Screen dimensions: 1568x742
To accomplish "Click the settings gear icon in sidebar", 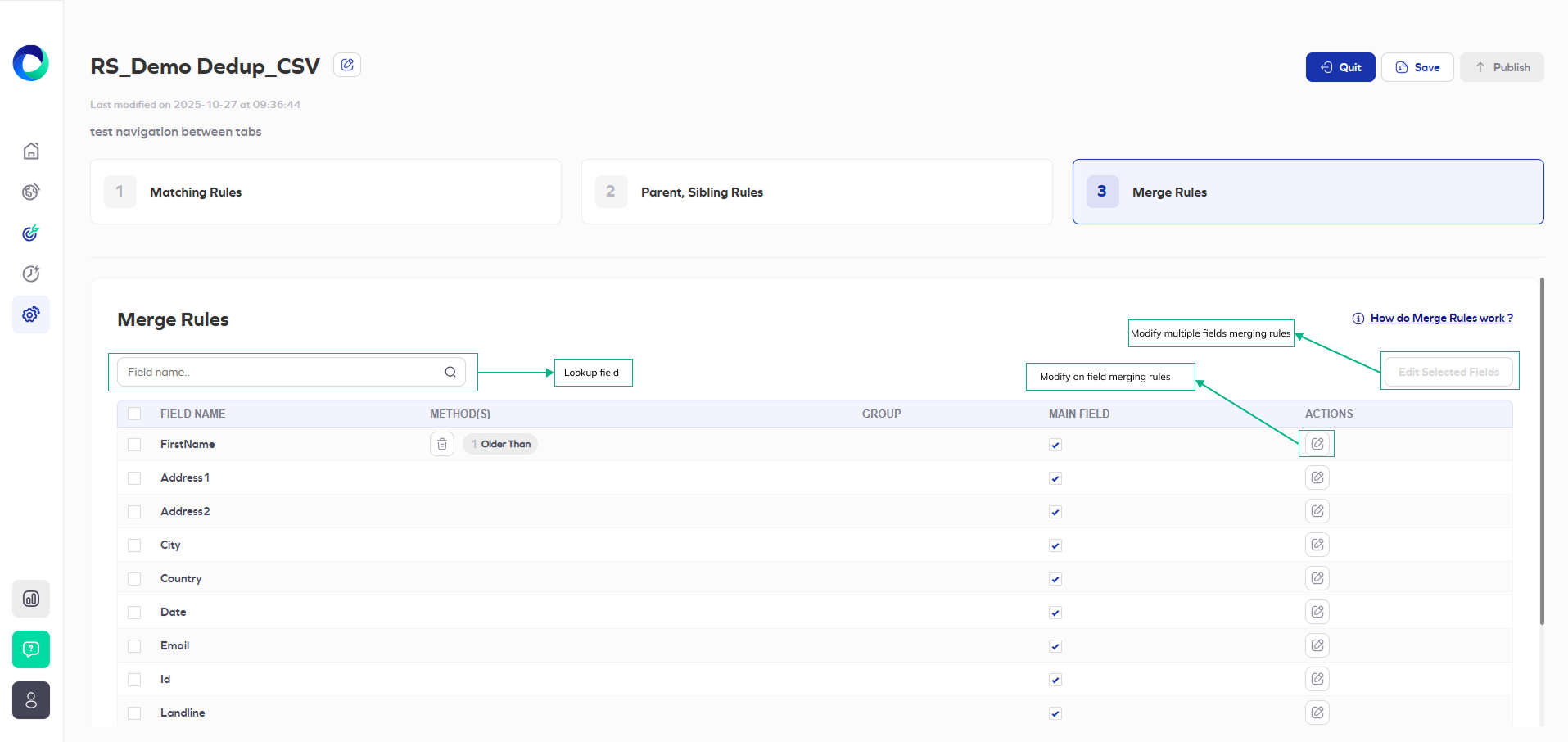I will (x=31, y=314).
